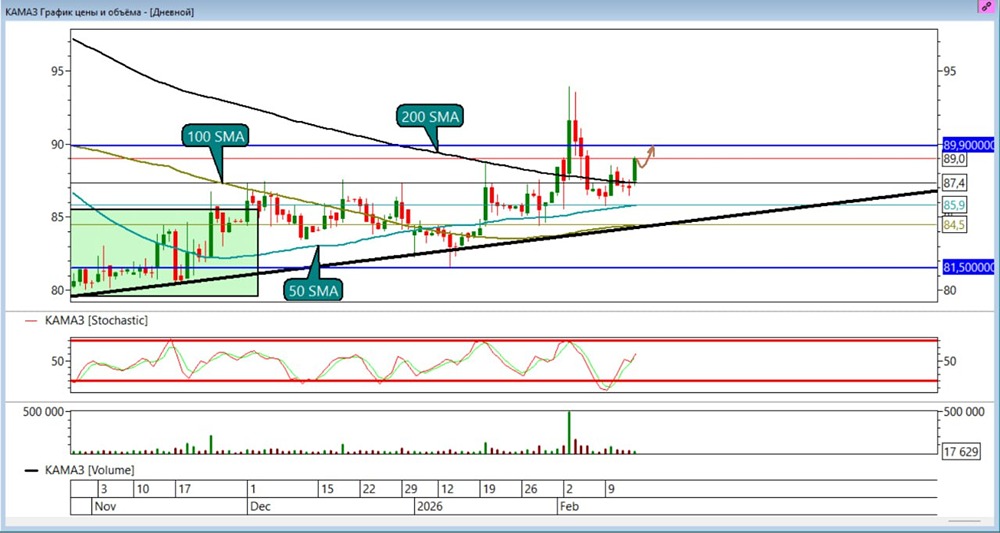Image resolution: width=1000 pixels, height=533 pixels.
Task: Select the Nov month label on timeline
Action: (x=105, y=507)
